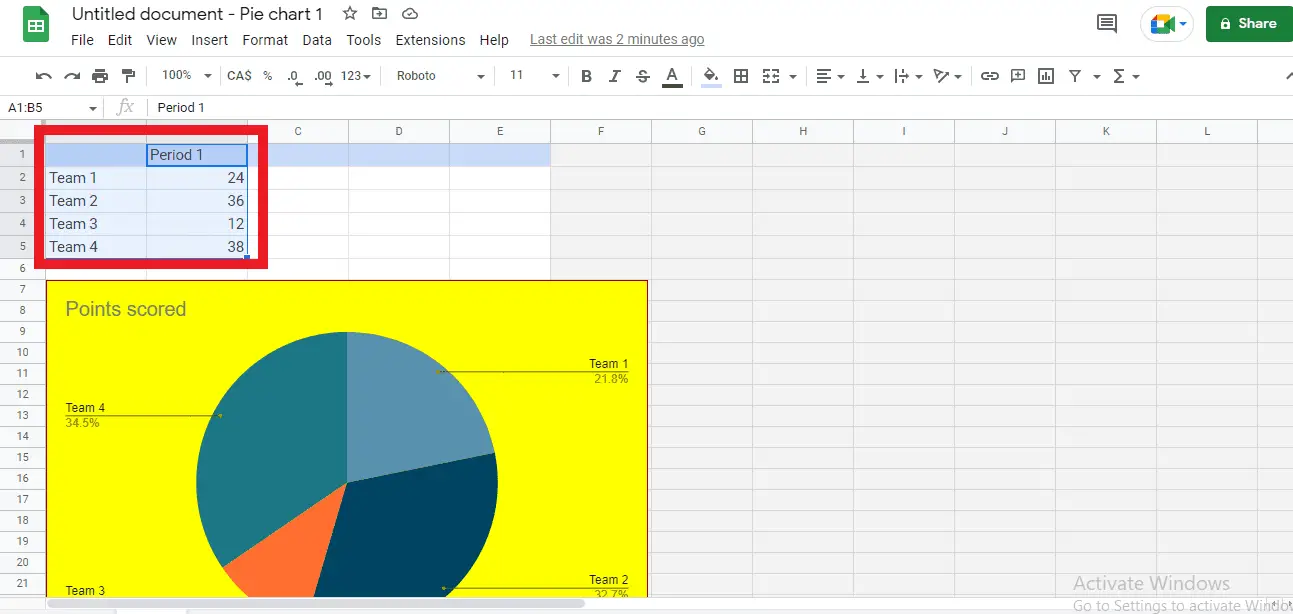Apply Borders using the borders icon
The image size is (1293, 614).
tap(741, 76)
